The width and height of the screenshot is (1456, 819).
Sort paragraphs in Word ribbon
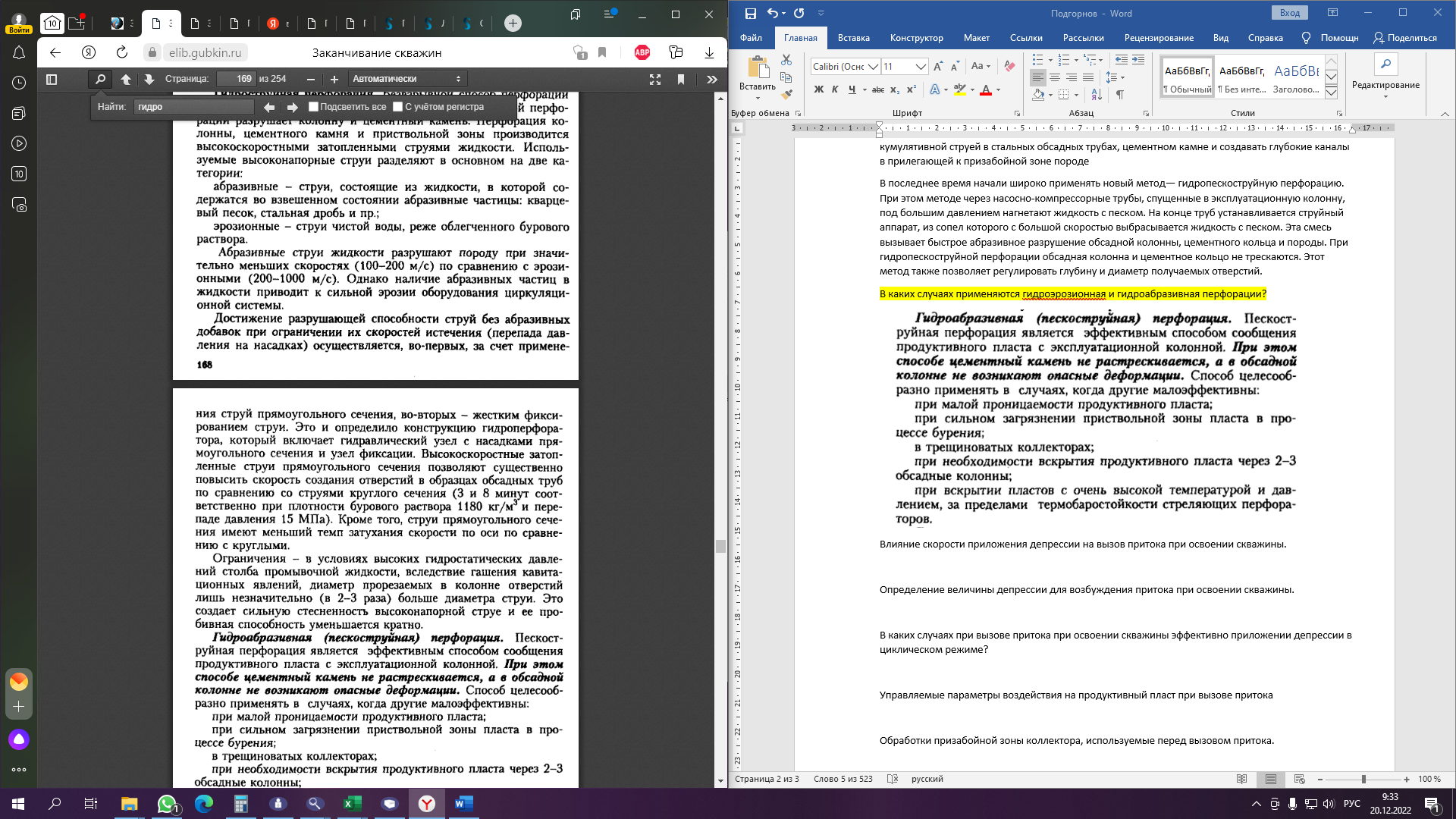[1097, 94]
